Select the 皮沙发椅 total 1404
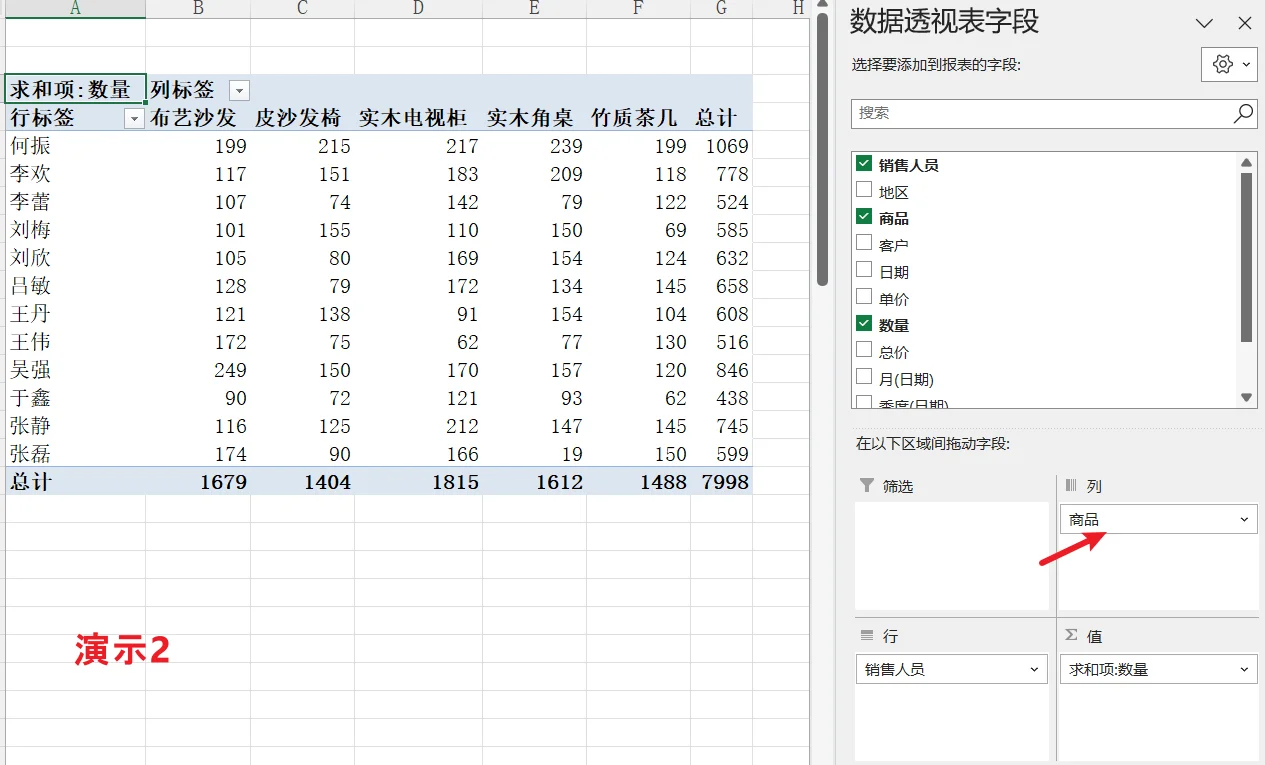This screenshot has width=1265, height=765. point(302,482)
